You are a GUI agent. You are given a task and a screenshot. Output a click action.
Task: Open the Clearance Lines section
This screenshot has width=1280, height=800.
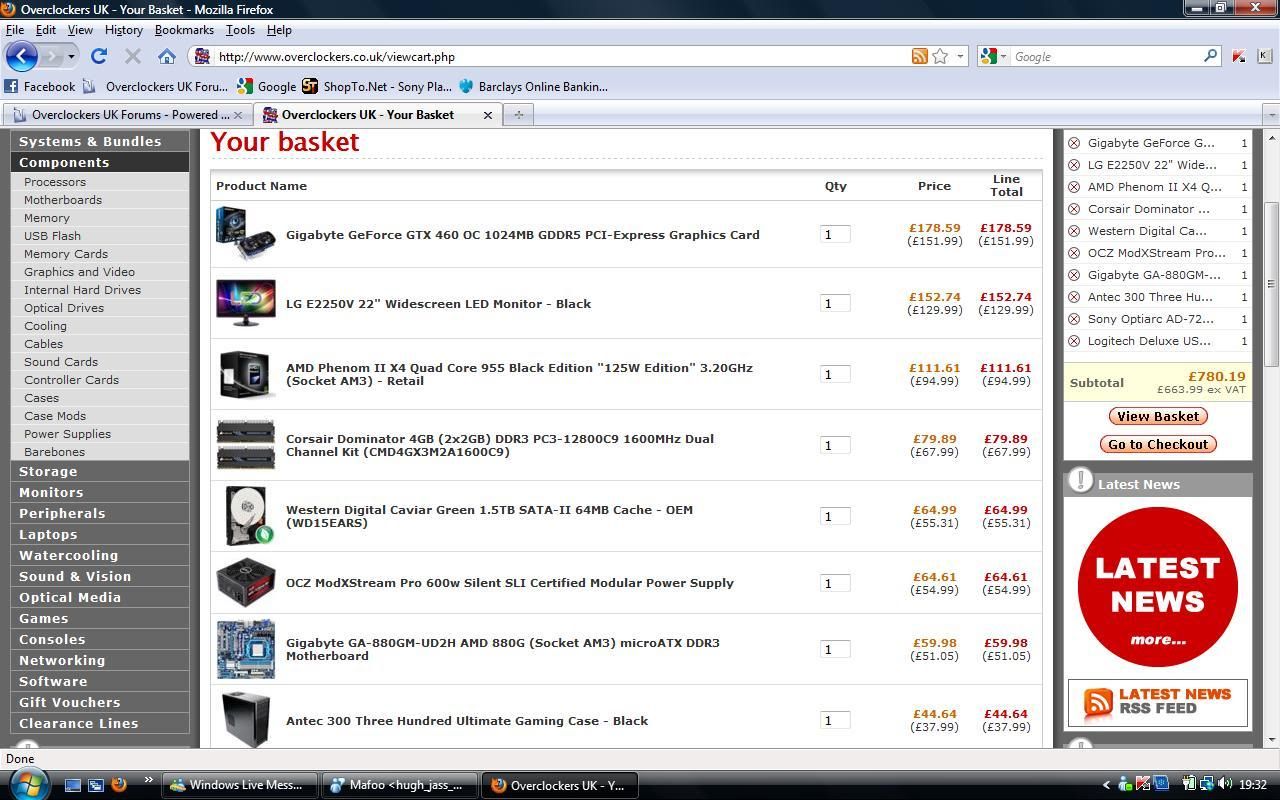[79, 723]
